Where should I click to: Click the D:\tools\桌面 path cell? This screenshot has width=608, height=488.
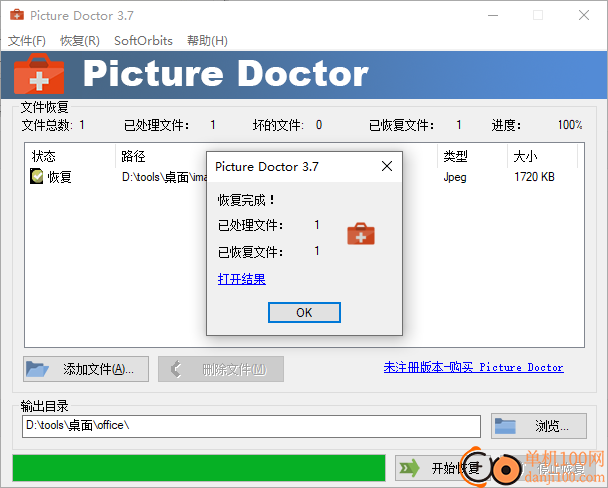click(164, 177)
